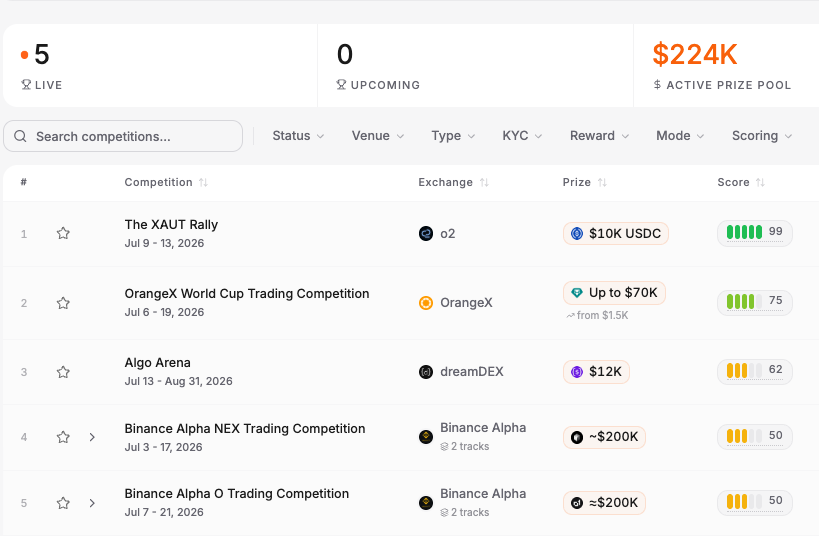
Task: Click the OrangeX exchange name
Action: [x=466, y=302]
